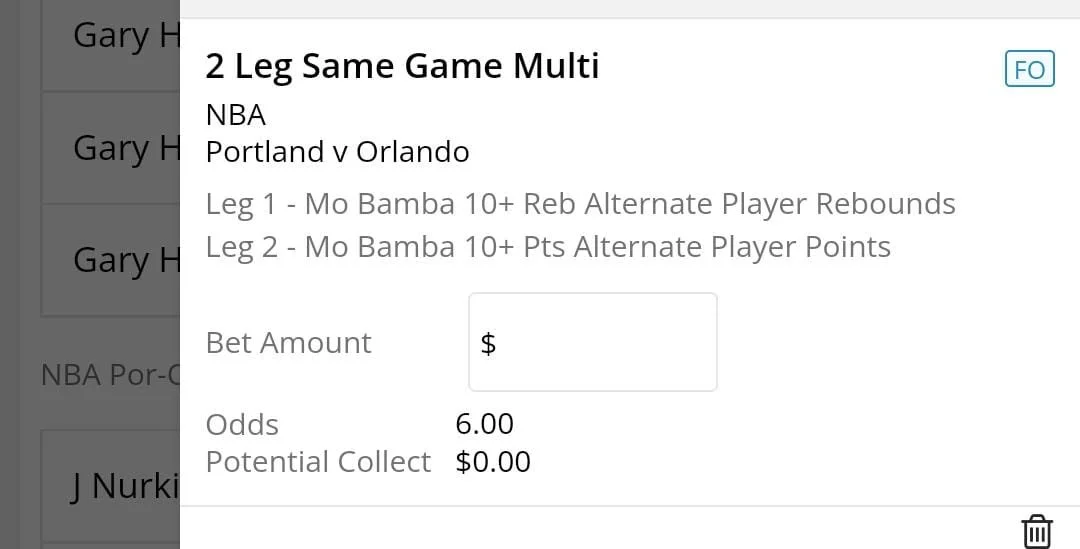Open the Portland v Orlando match link

pos(337,152)
